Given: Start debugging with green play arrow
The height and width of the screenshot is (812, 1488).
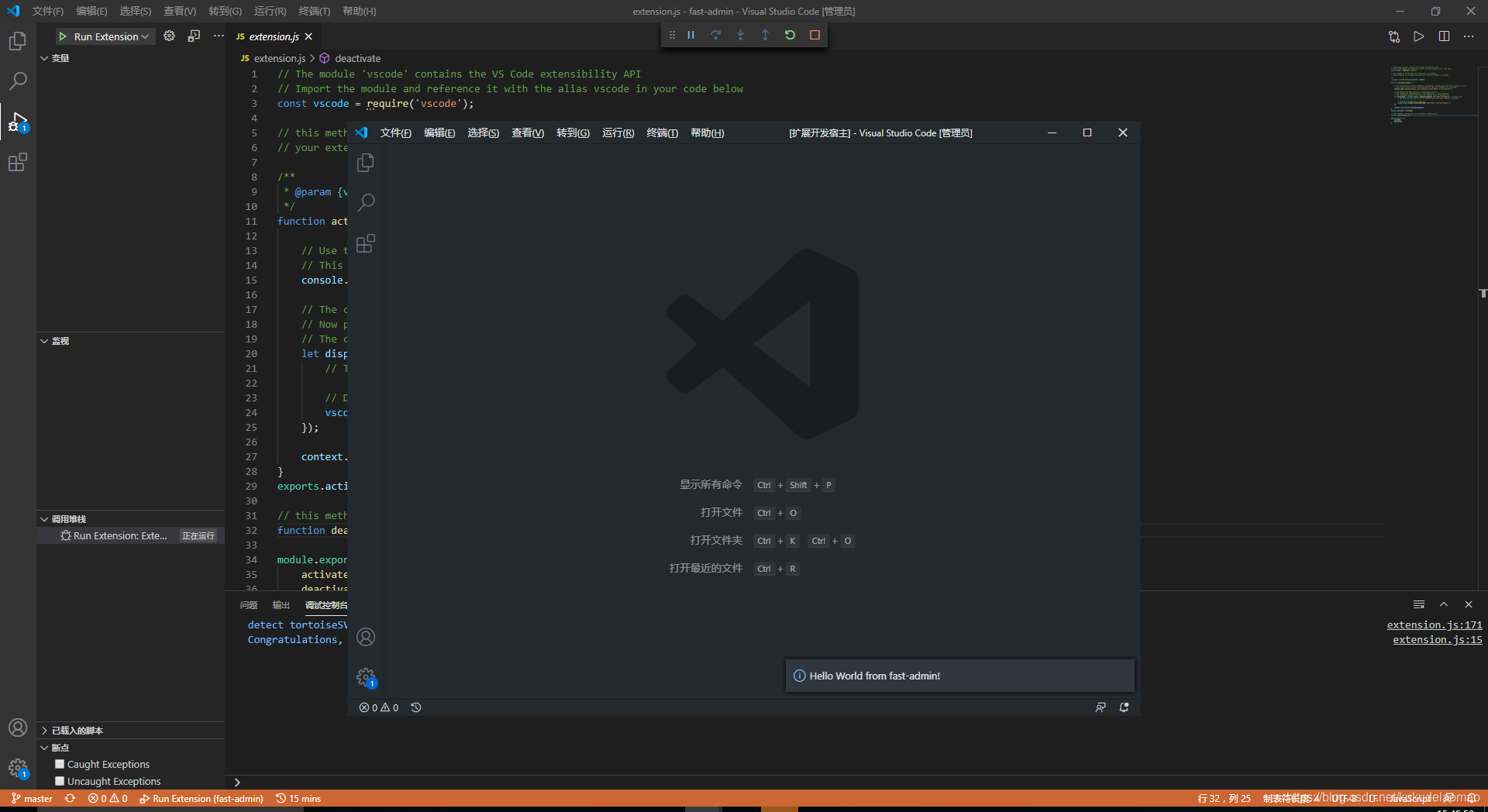Looking at the screenshot, I should click(x=63, y=36).
